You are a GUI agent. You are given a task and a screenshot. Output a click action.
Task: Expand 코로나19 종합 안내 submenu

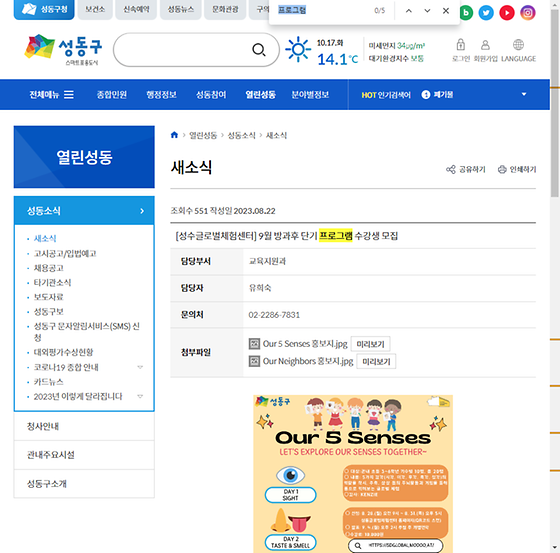140,367
